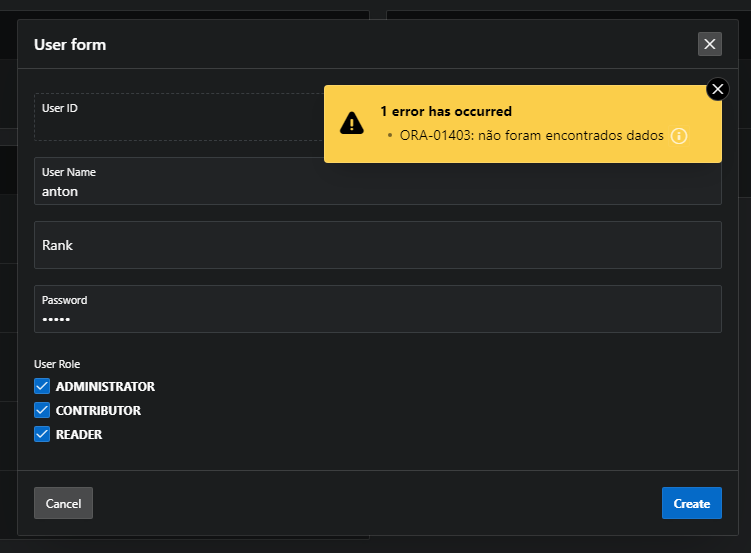
Task: Click the "1 error has occurred" heading
Action: point(445,111)
